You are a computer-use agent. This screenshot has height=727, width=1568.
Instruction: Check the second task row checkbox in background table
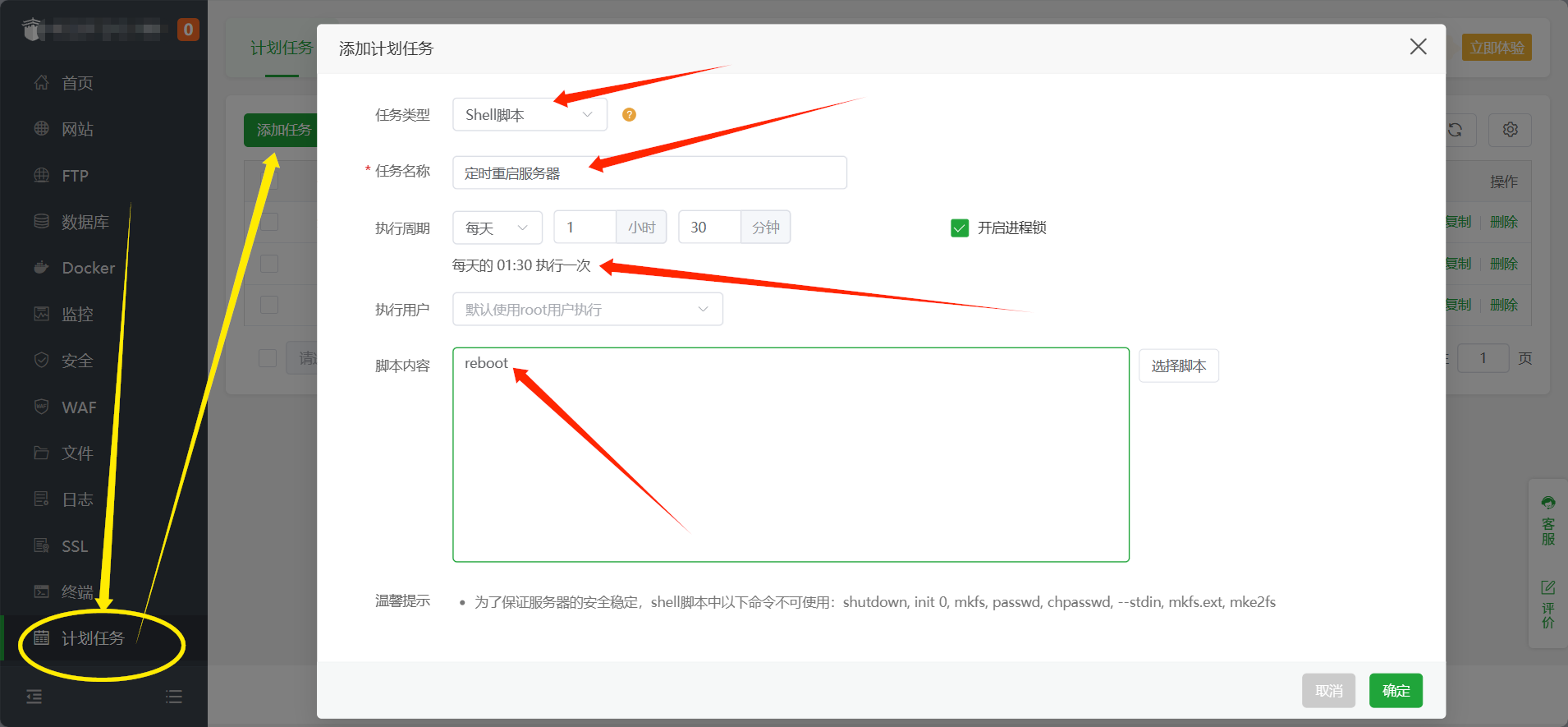pos(269,264)
